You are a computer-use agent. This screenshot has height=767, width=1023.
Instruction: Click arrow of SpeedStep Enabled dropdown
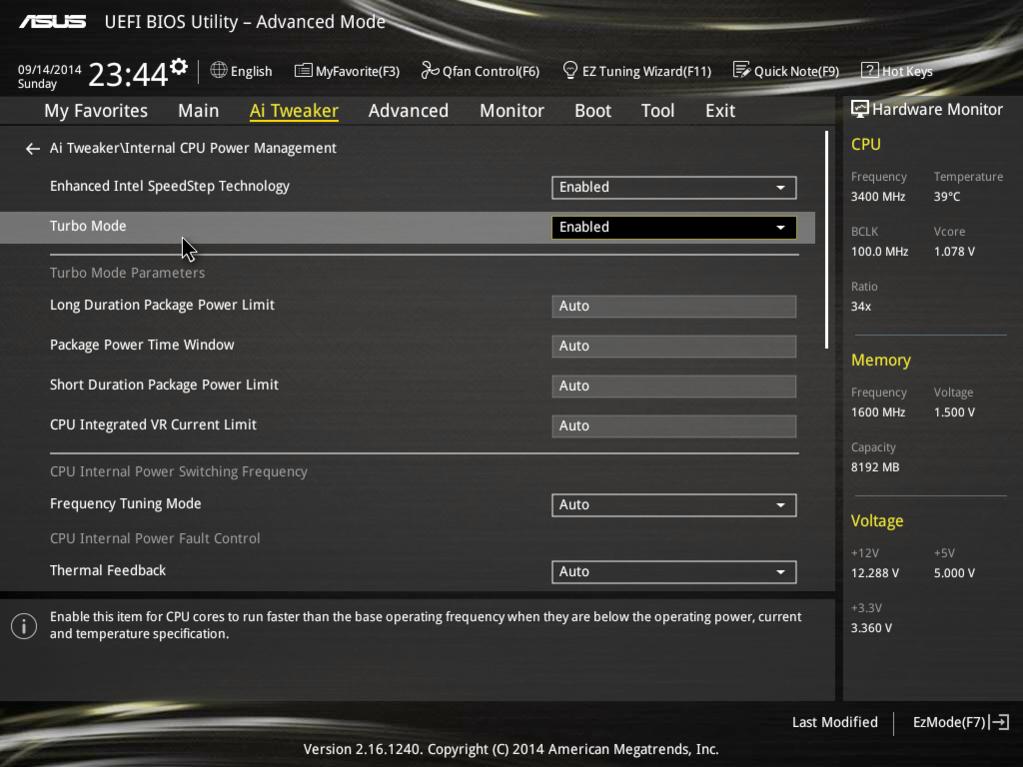[x=780, y=188]
